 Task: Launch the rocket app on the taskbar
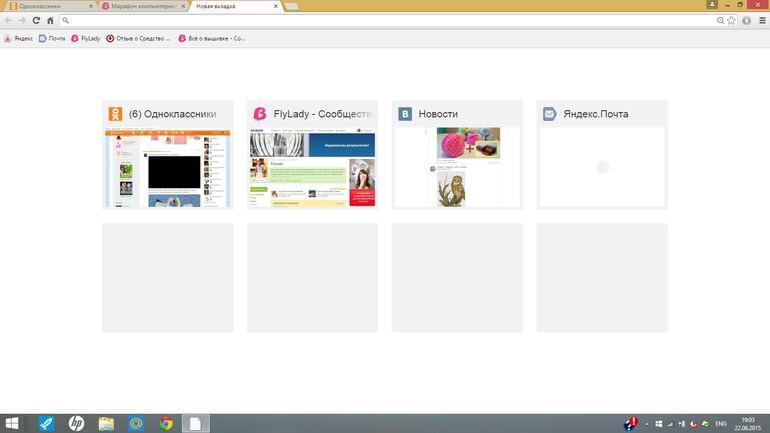tap(47, 423)
